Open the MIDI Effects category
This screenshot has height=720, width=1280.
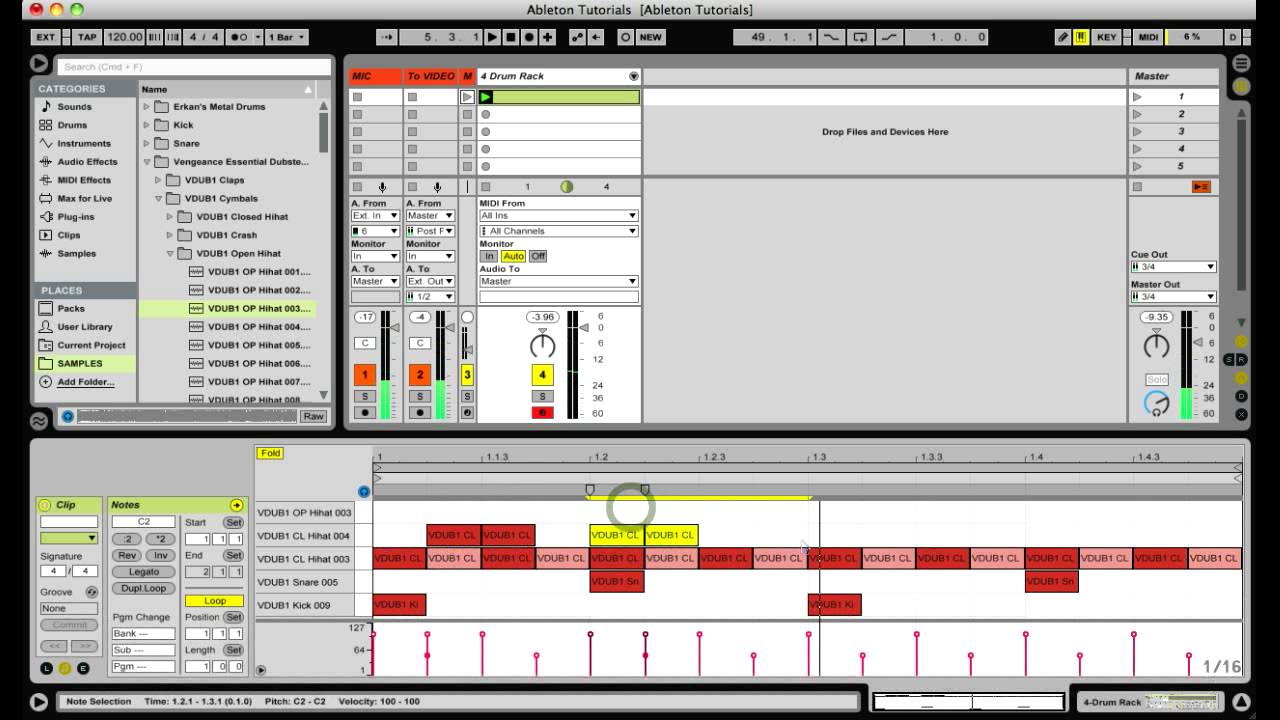click(x=84, y=180)
